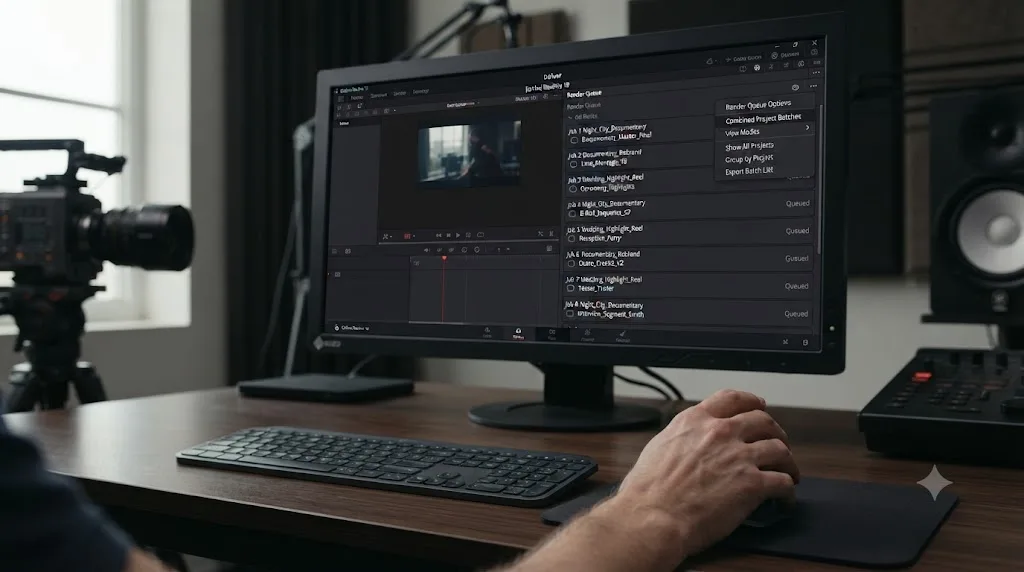Select Show All Projects menu item
The height and width of the screenshot is (572, 1024).
[749, 146]
